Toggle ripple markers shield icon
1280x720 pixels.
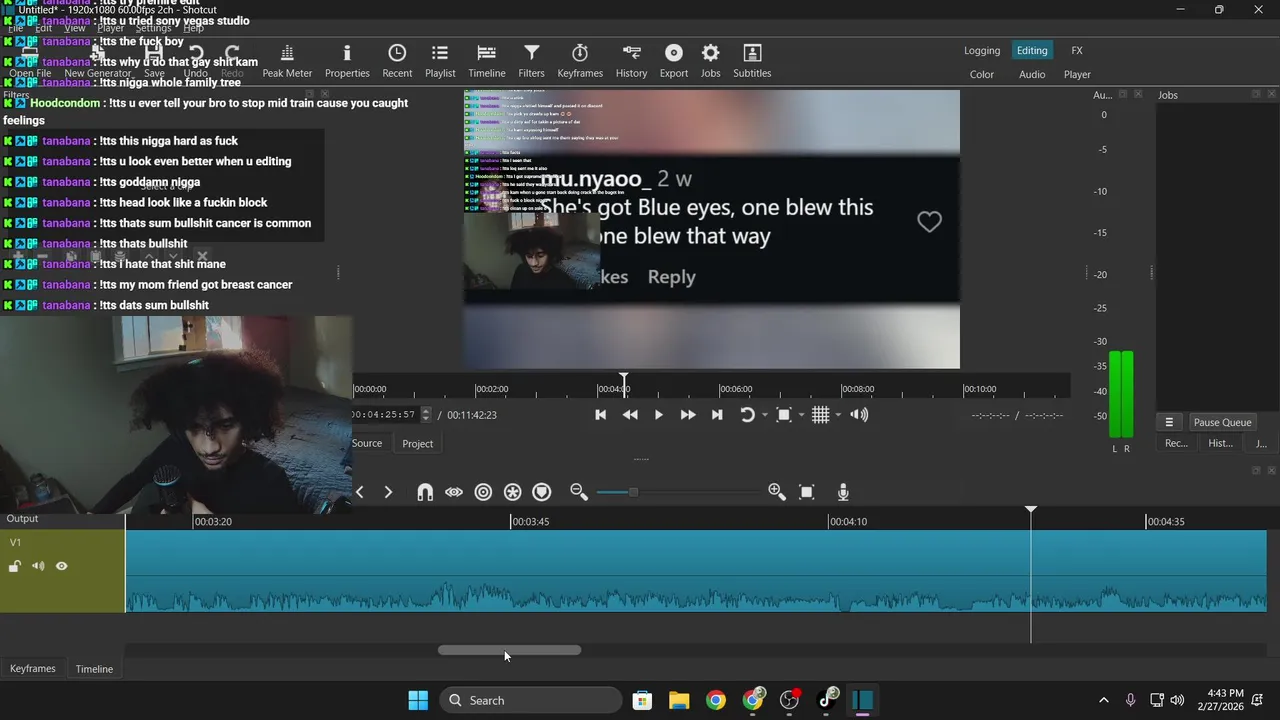click(x=541, y=492)
